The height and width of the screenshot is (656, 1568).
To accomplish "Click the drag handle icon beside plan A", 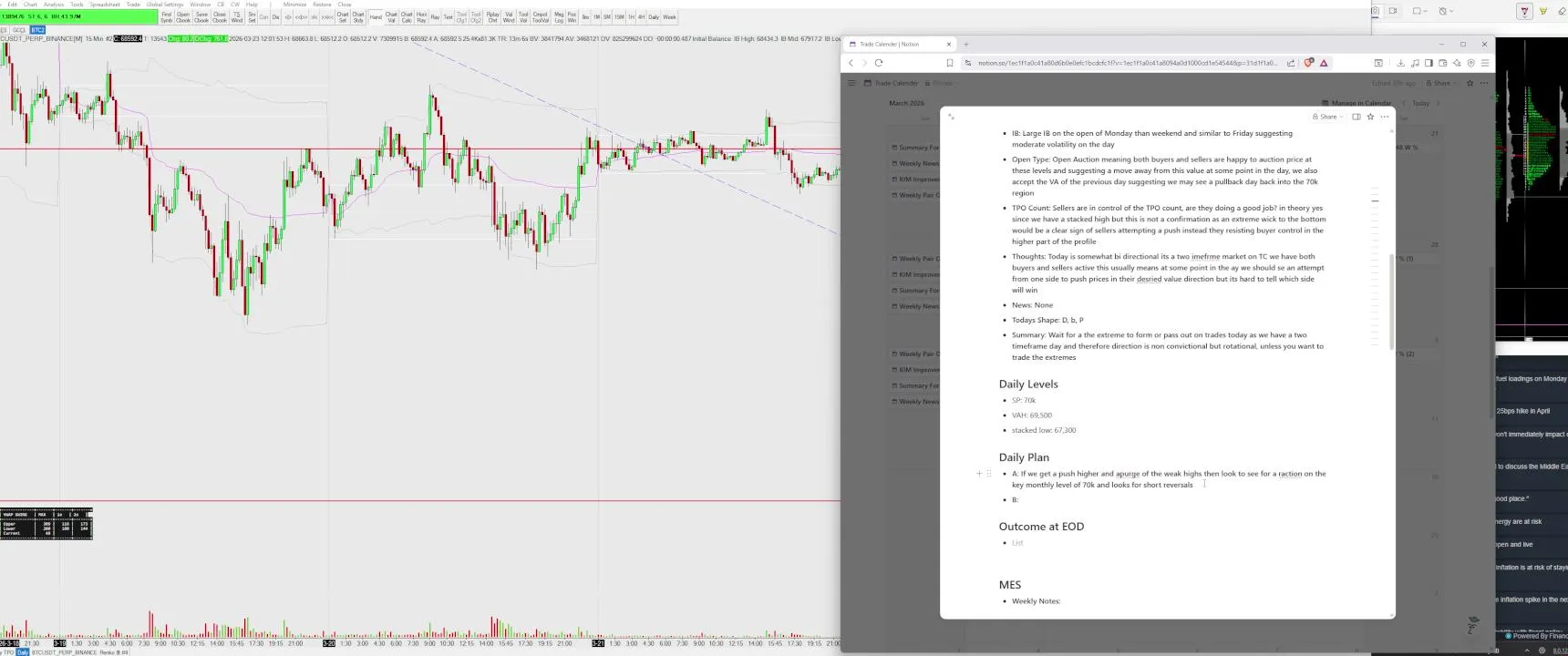I will click(989, 474).
